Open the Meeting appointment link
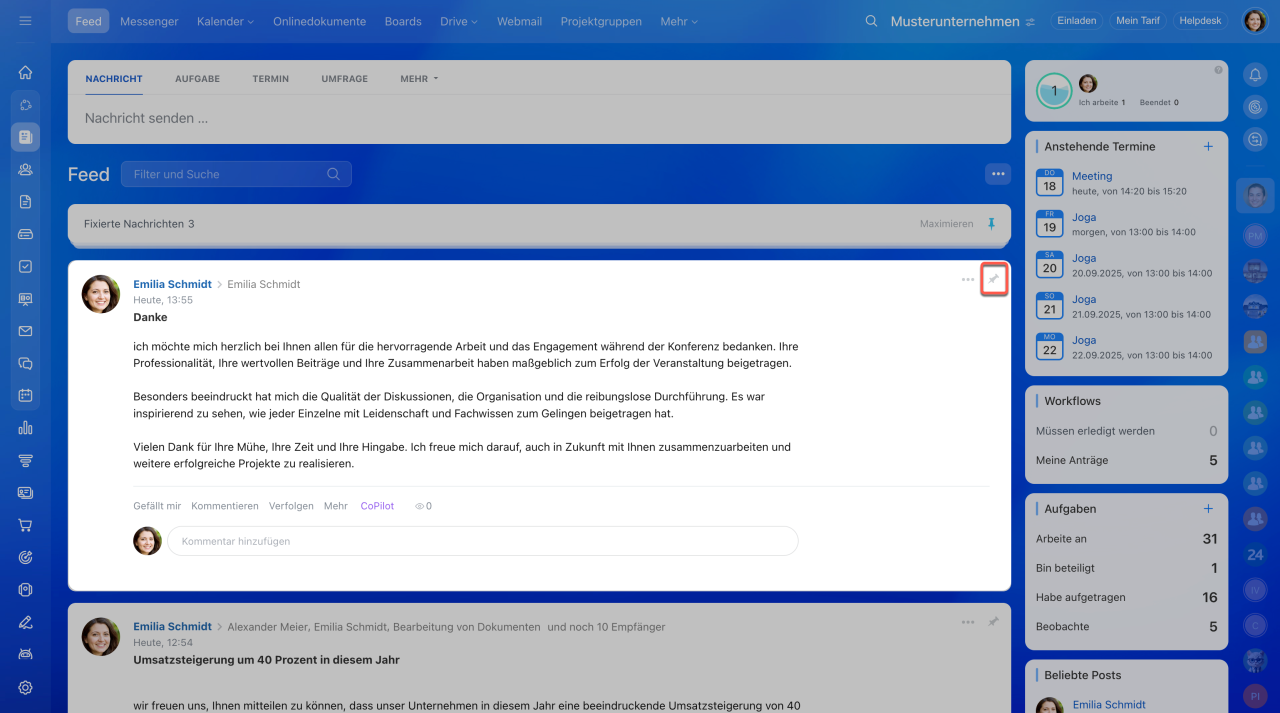This screenshot has height=713, width=1280. pos(1092,176)
